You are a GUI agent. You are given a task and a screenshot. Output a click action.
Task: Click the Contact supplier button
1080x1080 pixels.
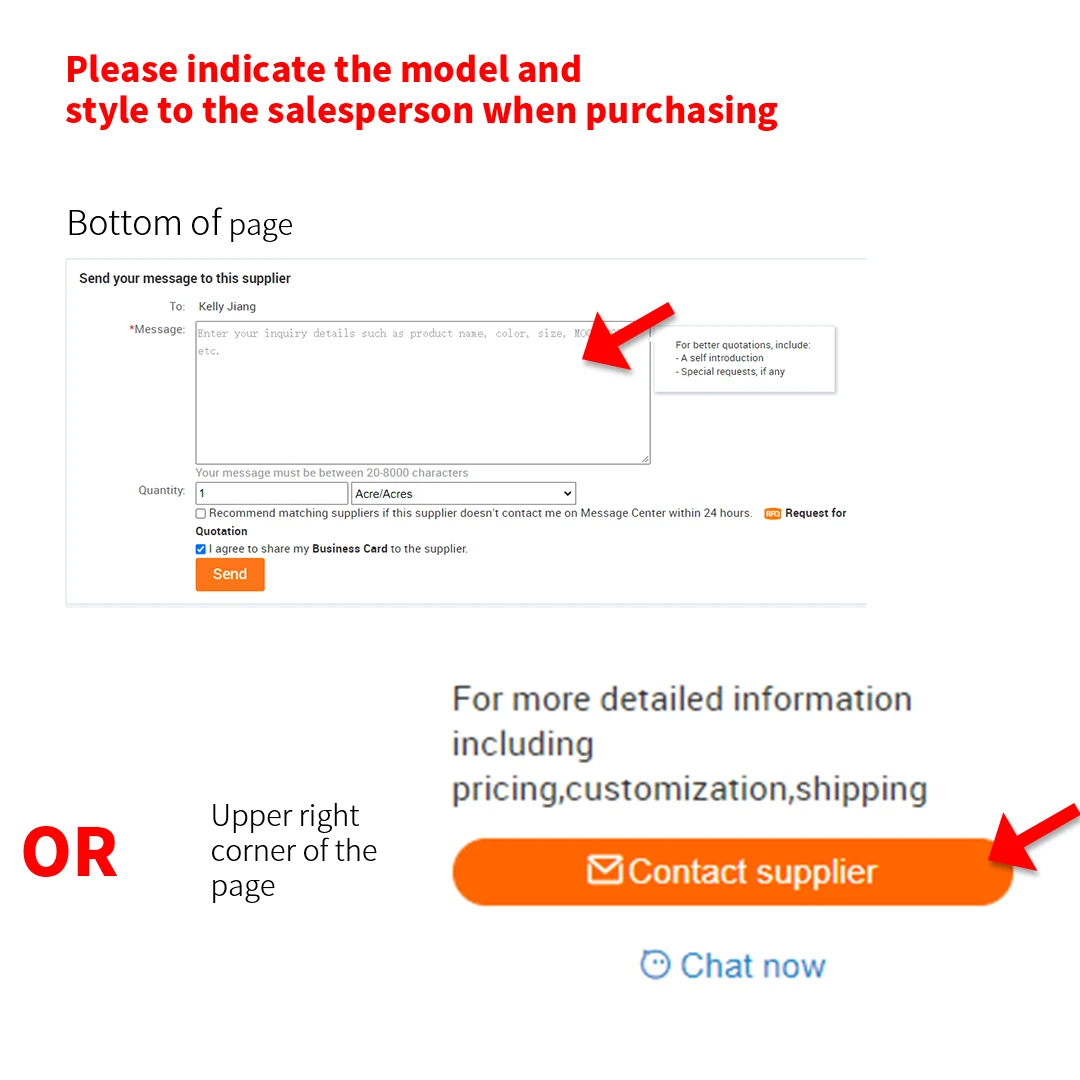point(733,871)
